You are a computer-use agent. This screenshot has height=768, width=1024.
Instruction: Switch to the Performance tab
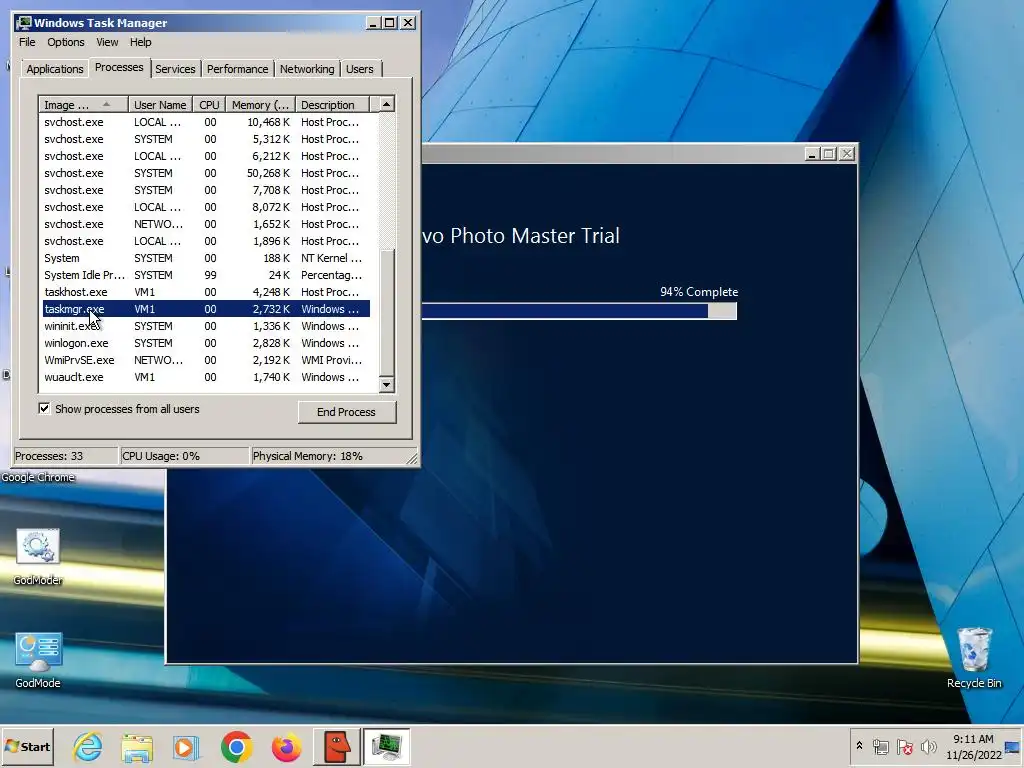click(237, 69)
